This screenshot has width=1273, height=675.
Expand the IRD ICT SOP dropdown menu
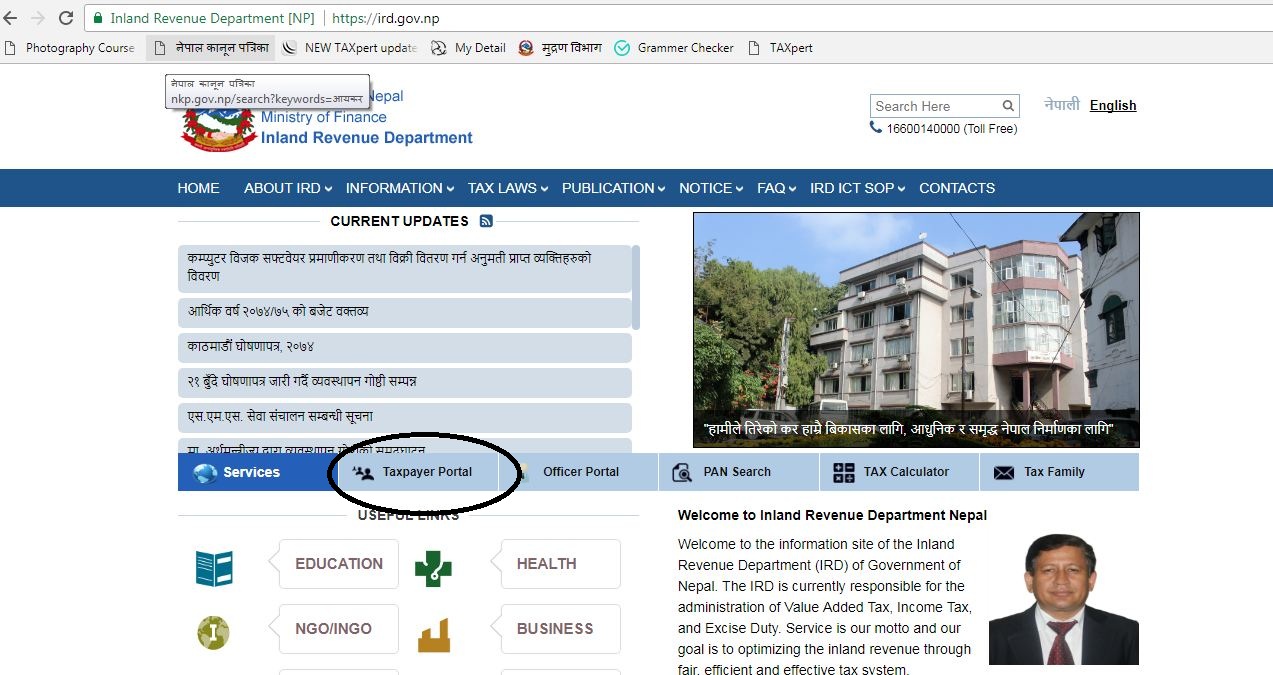tap(858, 188)
